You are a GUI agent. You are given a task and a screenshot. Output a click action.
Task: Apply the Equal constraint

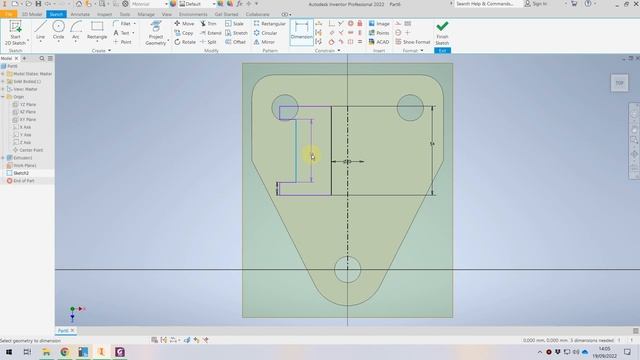pos(360,42)
